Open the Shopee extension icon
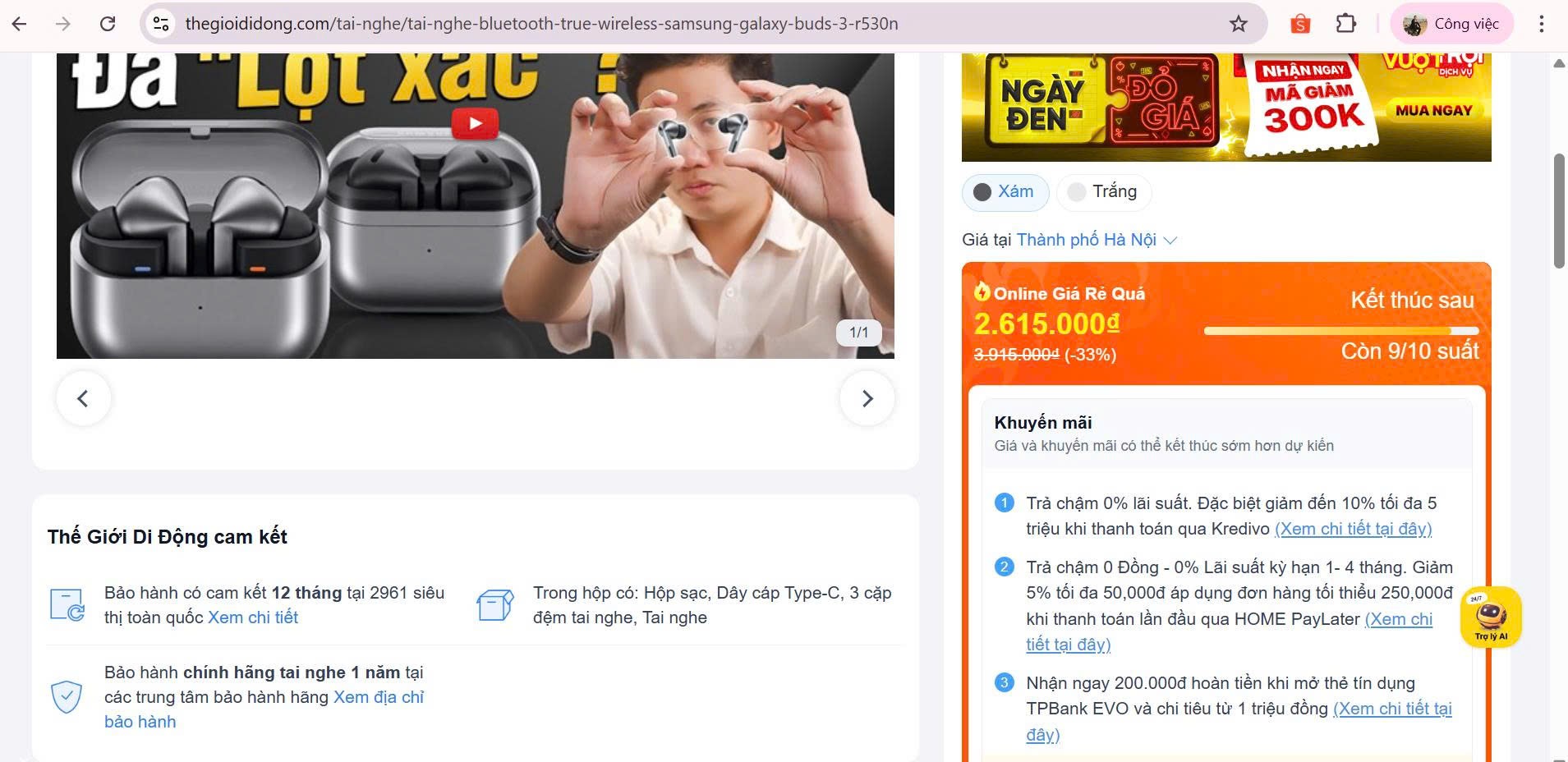 click(x=1299, y=24)
